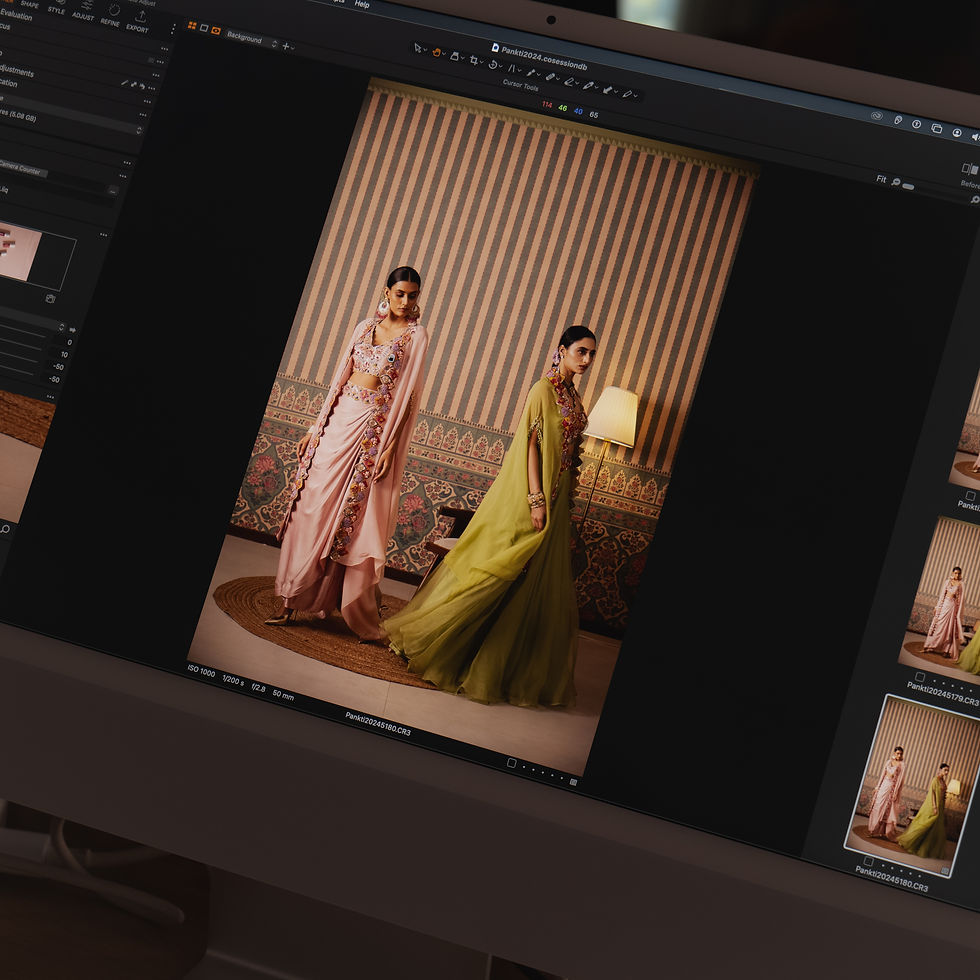Tick color tag box above Pankti20245179.CR3 label
980x980 pixels.
919,676
